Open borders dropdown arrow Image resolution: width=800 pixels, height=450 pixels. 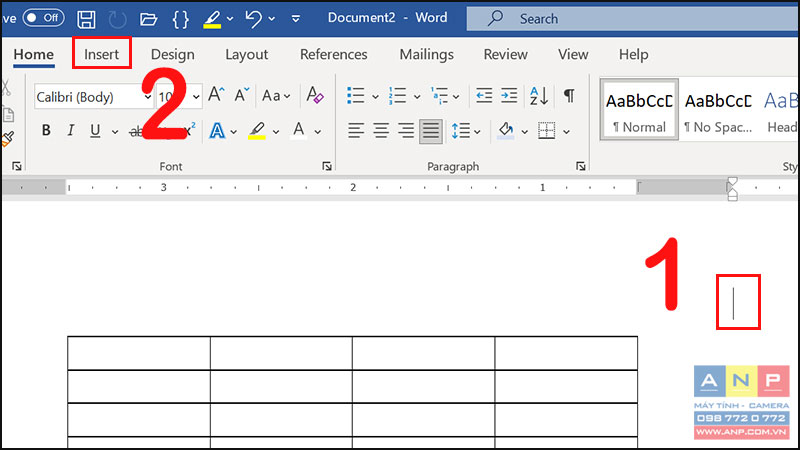pos(566,132)
